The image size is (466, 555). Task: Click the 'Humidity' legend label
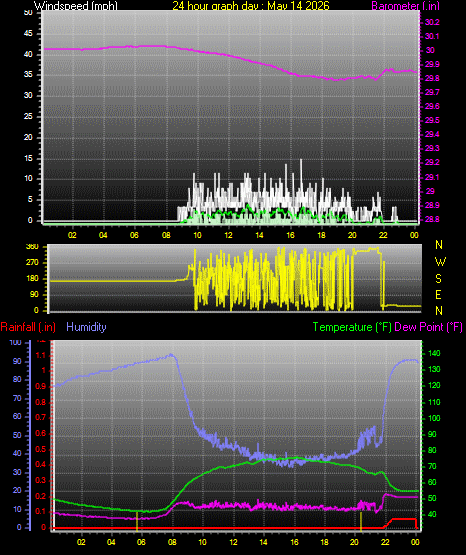click(86, 327)
